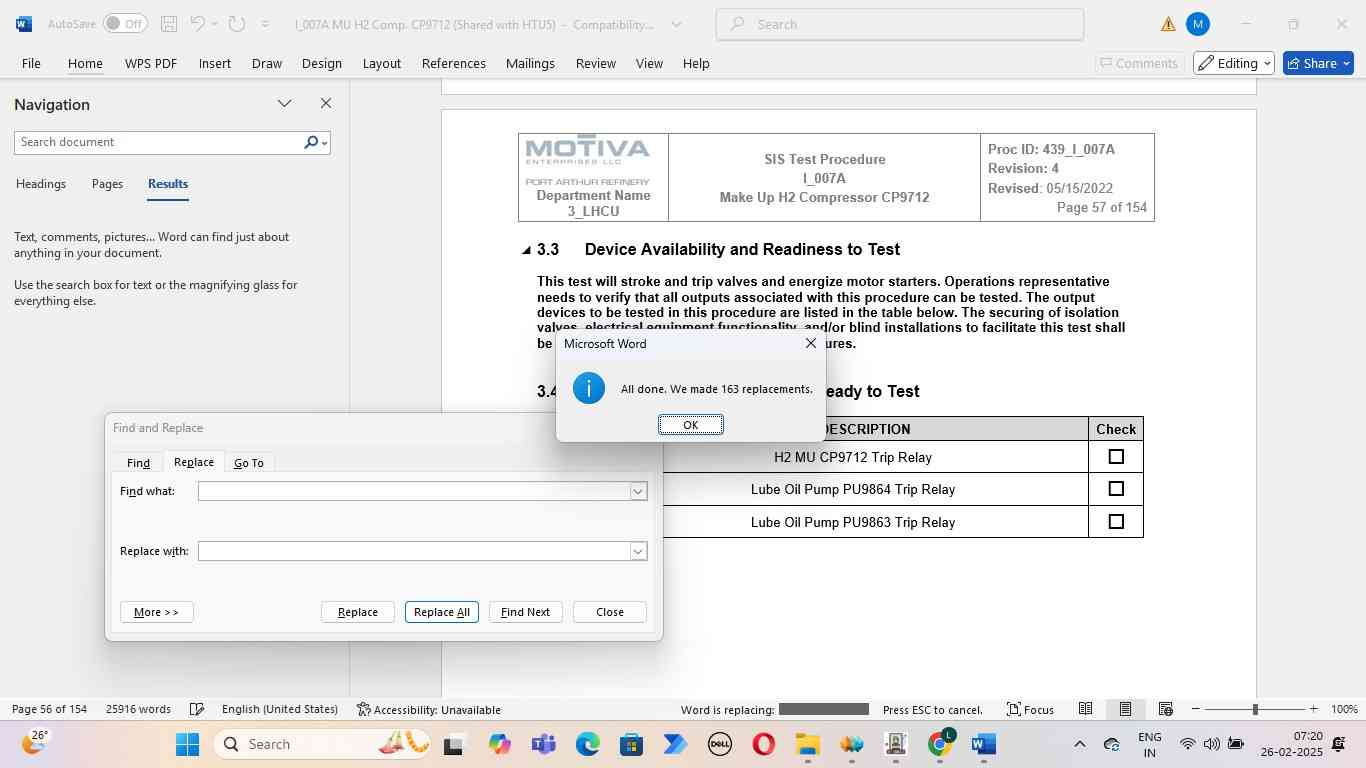1366x768 pixels.
Task: Click the Save icon in title bar
Action: pos(169,24)
